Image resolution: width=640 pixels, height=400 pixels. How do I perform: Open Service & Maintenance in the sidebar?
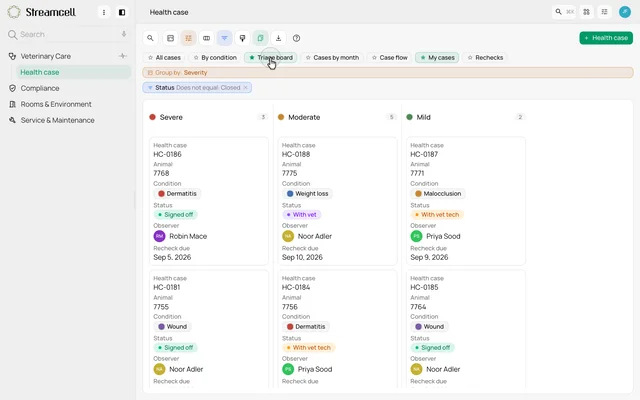pos(58,120)
